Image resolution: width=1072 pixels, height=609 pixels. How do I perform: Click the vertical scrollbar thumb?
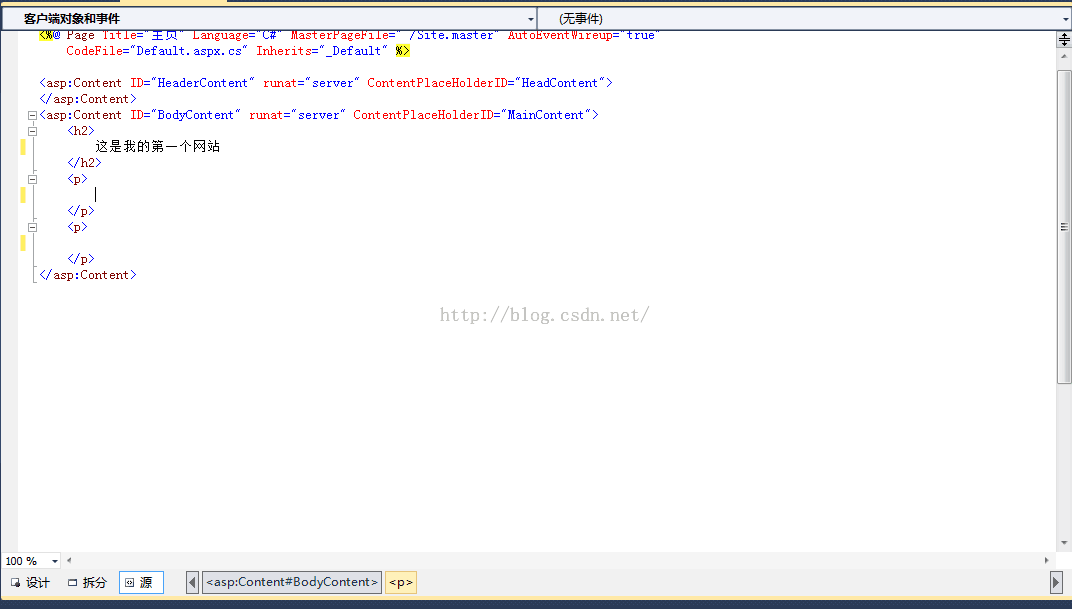pyautogui.click(x=1064, y=226)
